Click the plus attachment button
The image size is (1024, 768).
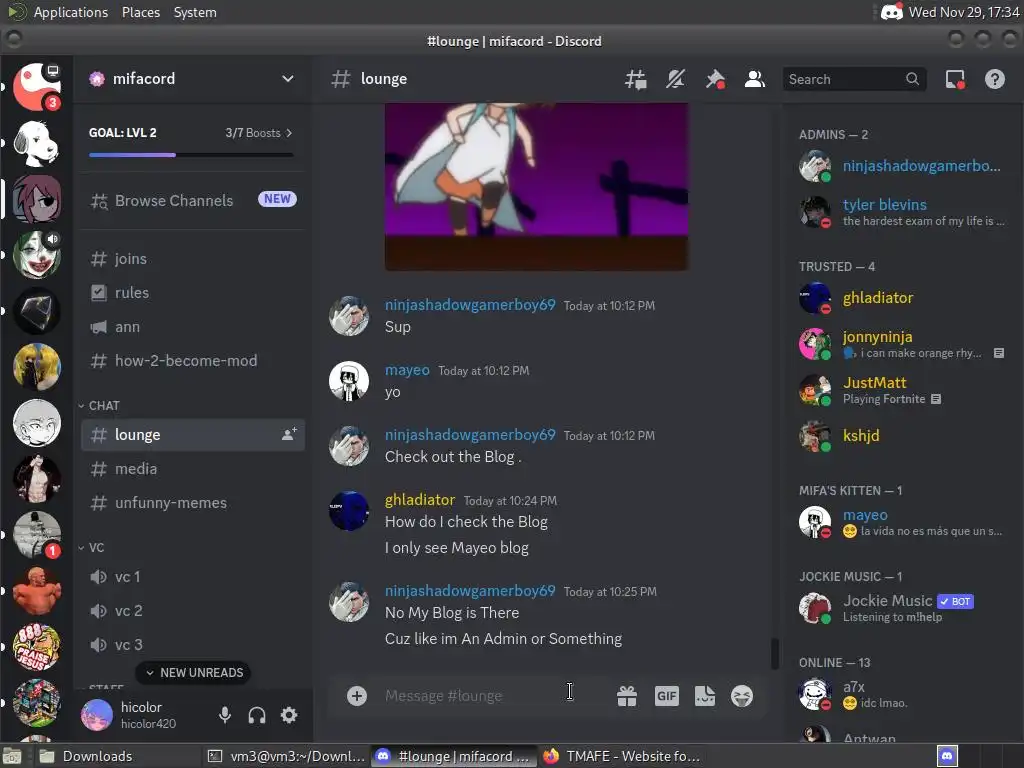357,696
